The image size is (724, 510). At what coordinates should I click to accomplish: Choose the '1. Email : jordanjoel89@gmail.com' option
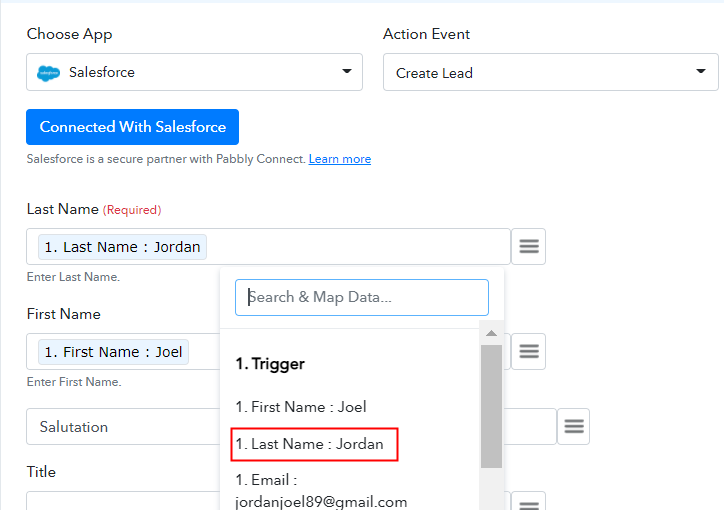click(321, 491)
